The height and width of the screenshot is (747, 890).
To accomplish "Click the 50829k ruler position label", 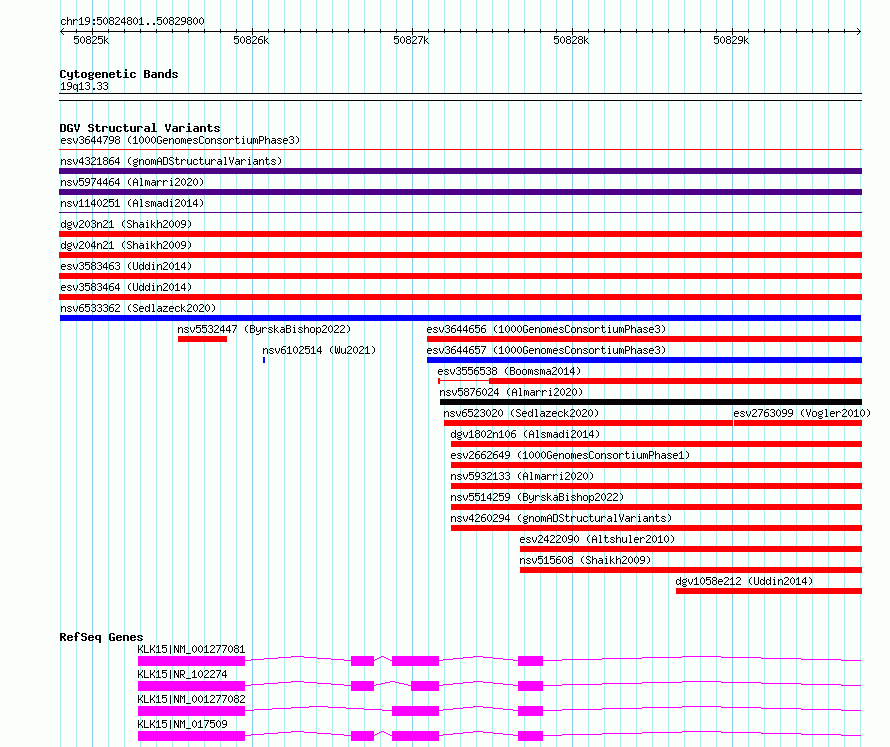I will click(732, 40).
